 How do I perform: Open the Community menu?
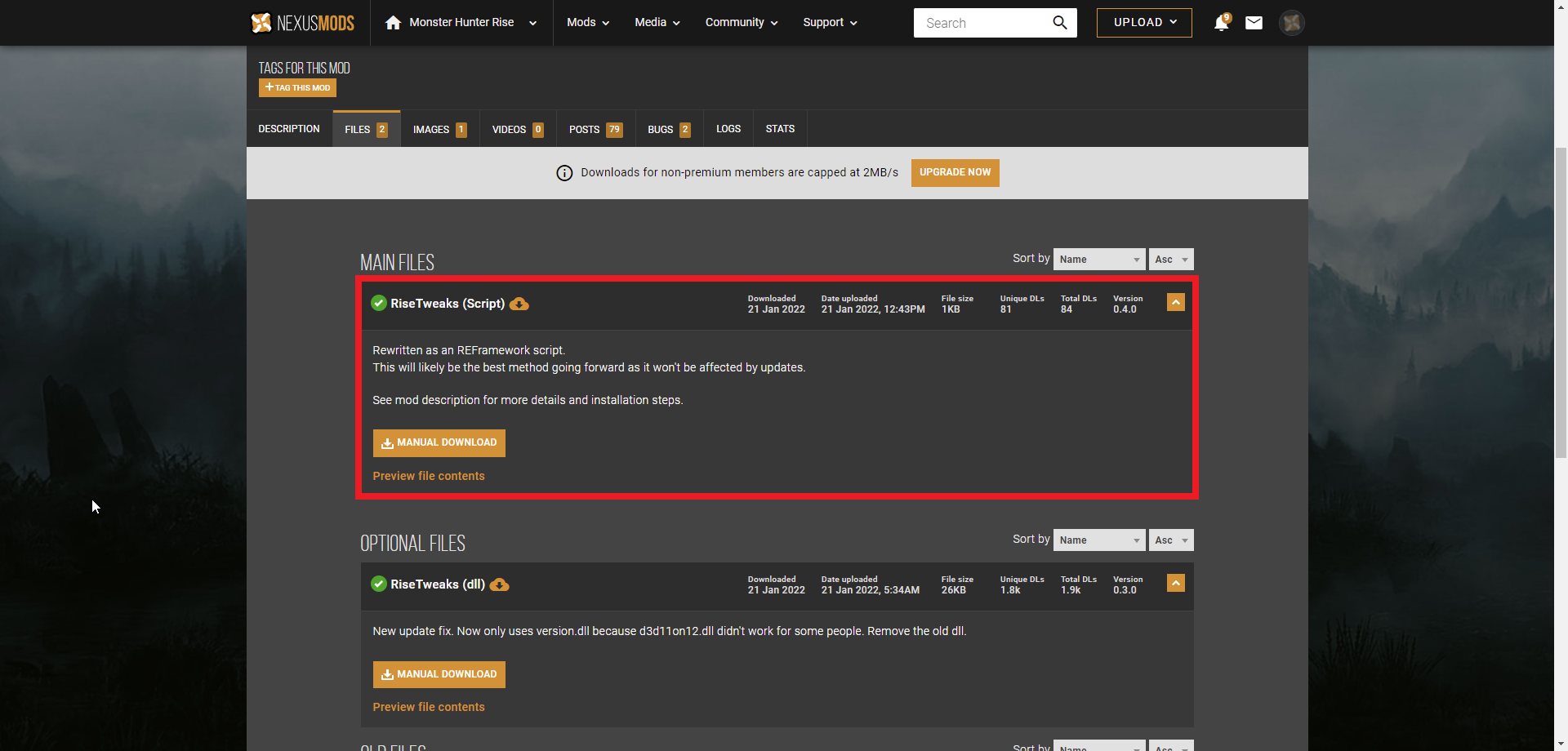coord(742,23)
